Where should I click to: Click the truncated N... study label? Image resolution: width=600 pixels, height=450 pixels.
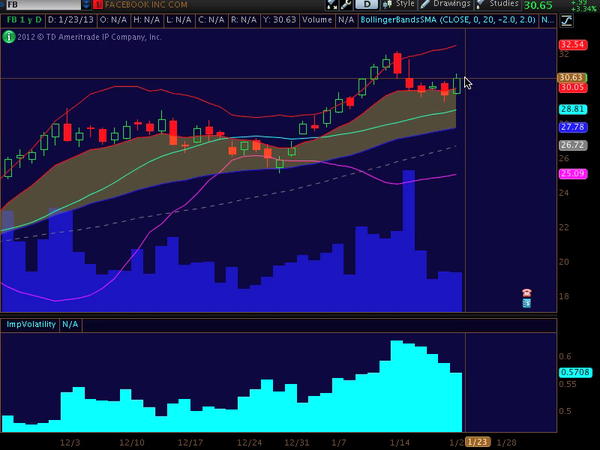pyautogui.click(x=548, y=20)
